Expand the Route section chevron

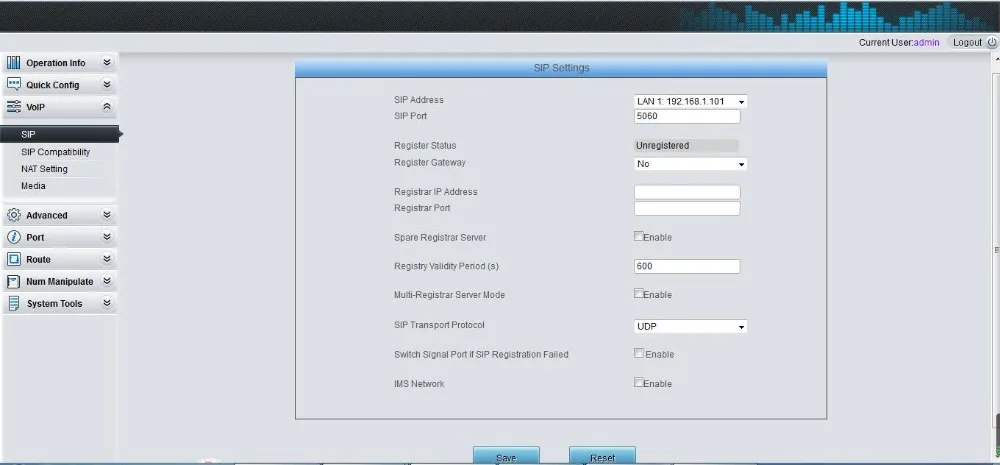(107, 259)
